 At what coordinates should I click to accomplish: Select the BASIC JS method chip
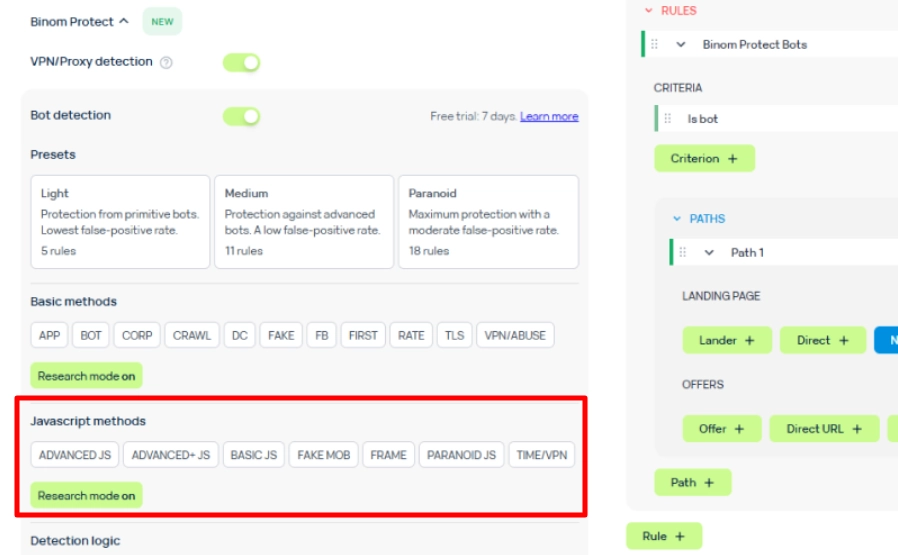click(x=254, y=455)
